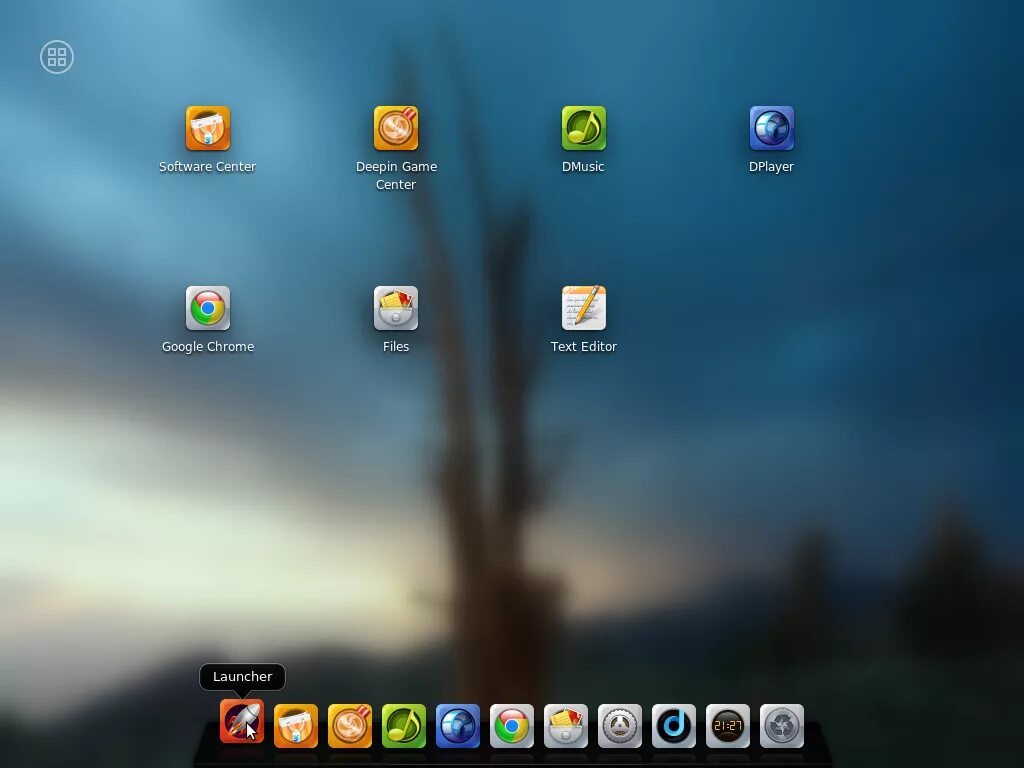
Task: Open Deepin Game Center in the dock
Action: click(x=350, y=726)
